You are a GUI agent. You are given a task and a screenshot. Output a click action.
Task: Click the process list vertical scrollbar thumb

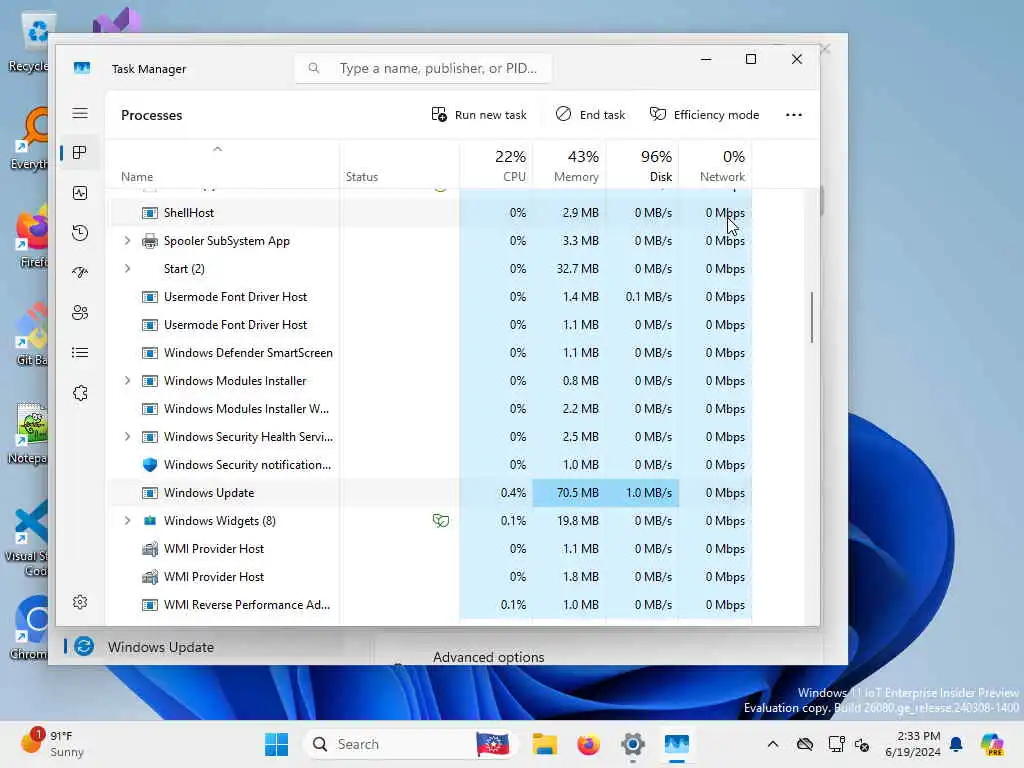point(812,317)
